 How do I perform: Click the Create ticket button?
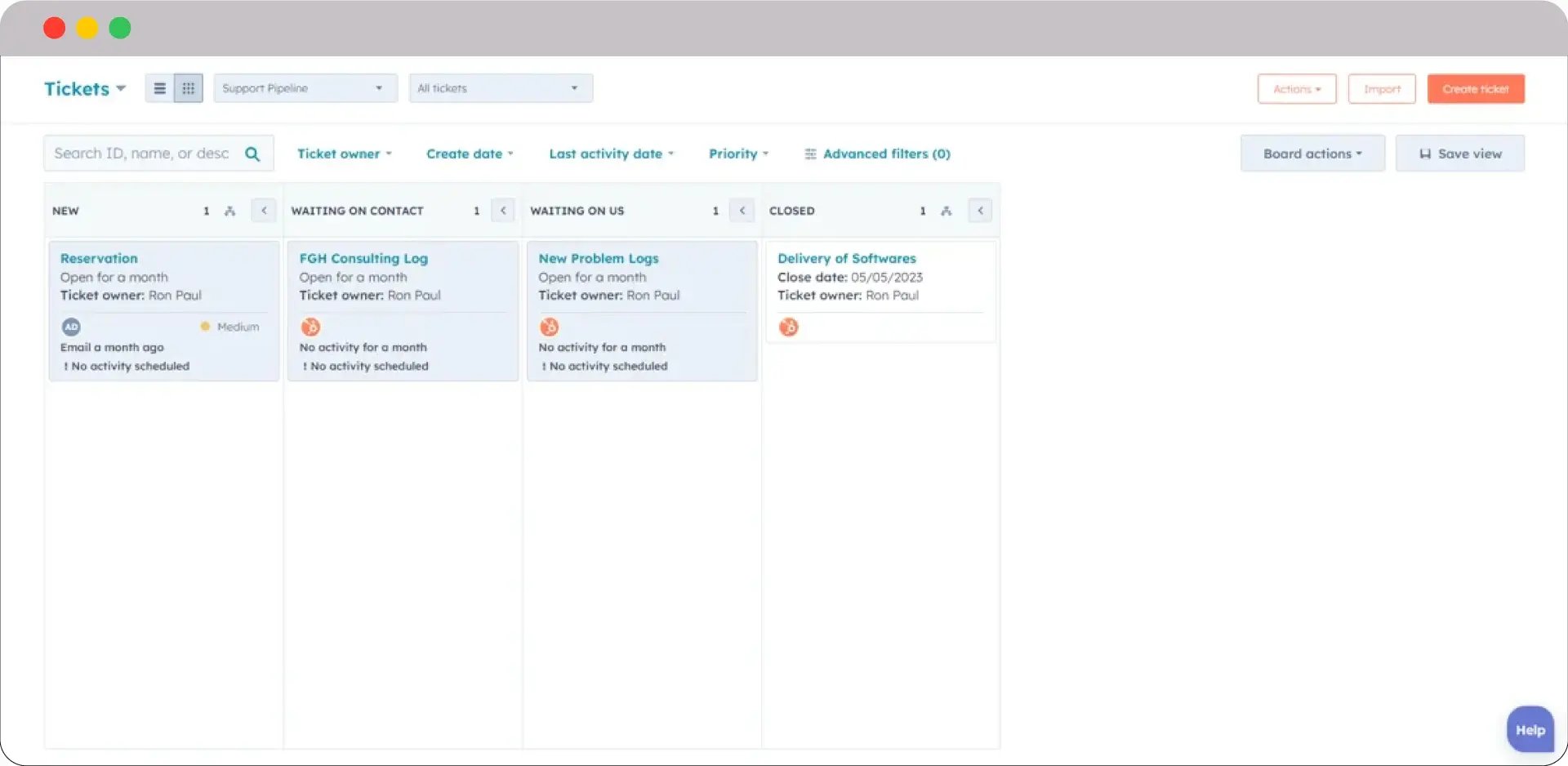[1475, 88]
